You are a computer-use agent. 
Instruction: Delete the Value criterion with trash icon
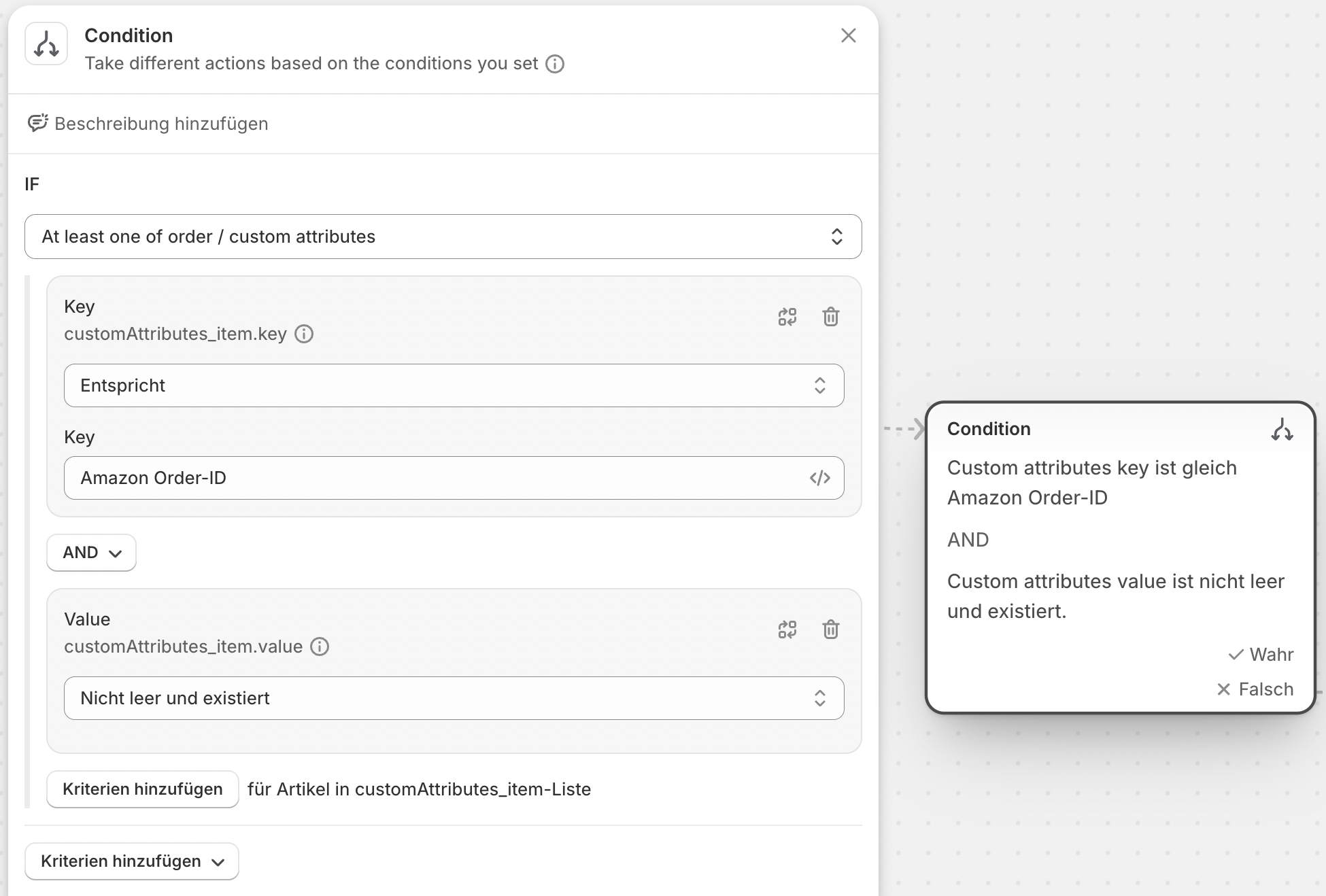tap(830, 630)
